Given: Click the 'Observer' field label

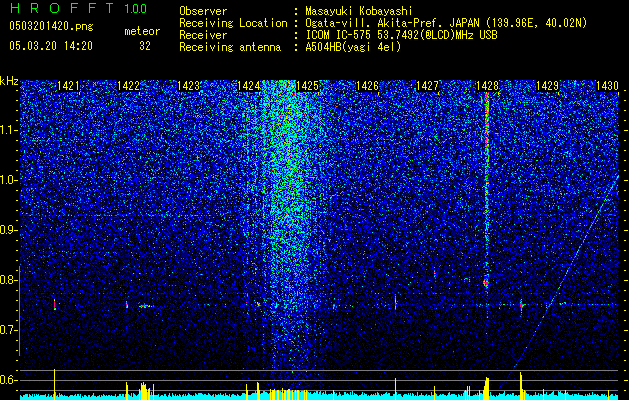Looking at the screenshot, I should pyautogui.click(x=203, y=11).
